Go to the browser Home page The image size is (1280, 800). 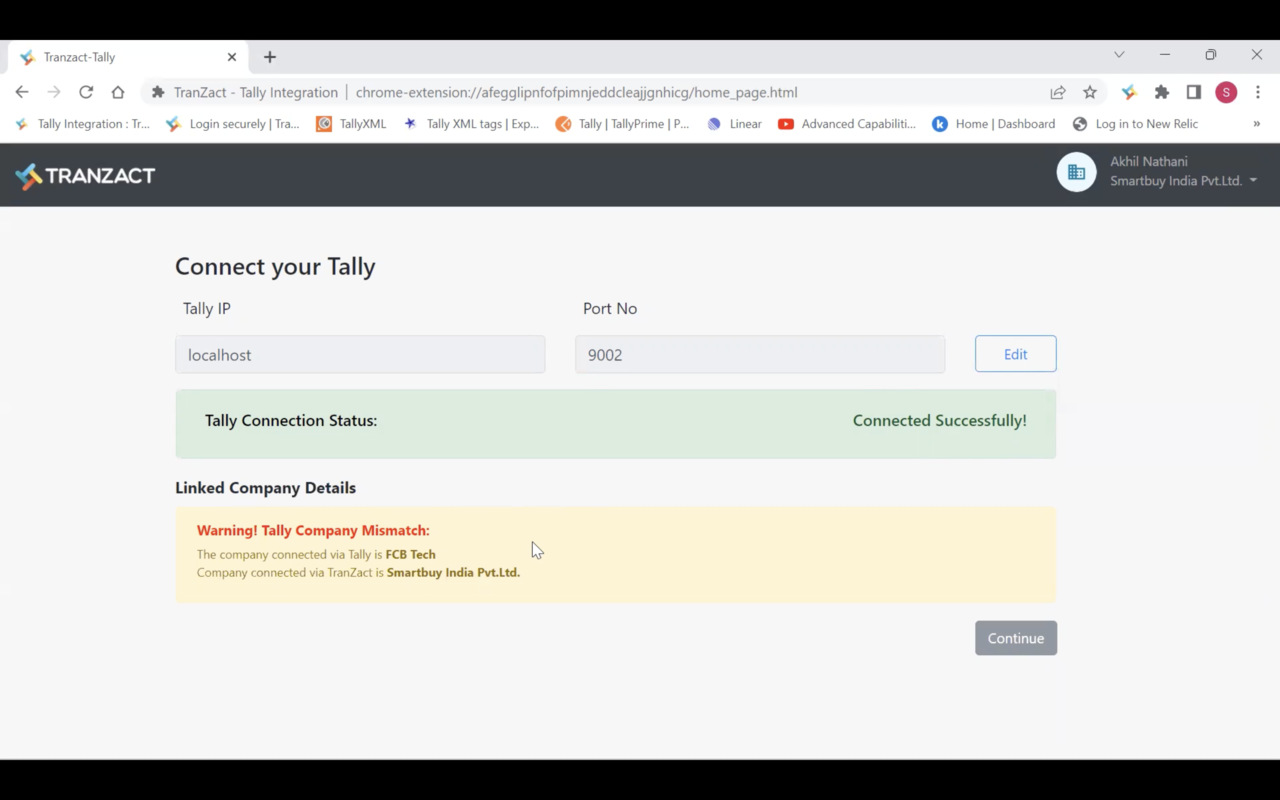tap(118, 92)
